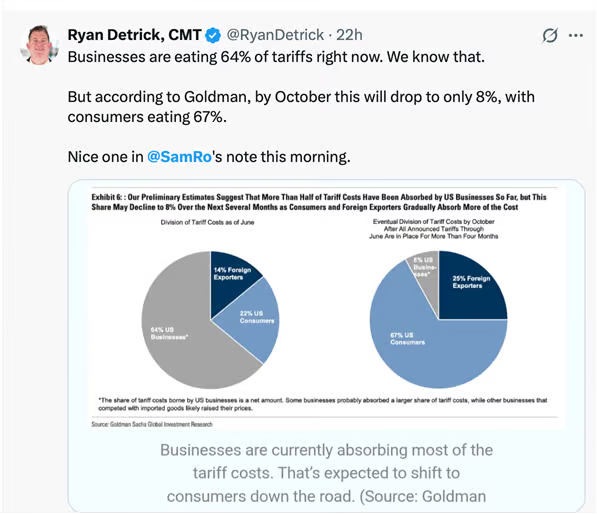Open the three-dot more options menu
The height and width of the screenshot is (514, 597).
point(576,35)
